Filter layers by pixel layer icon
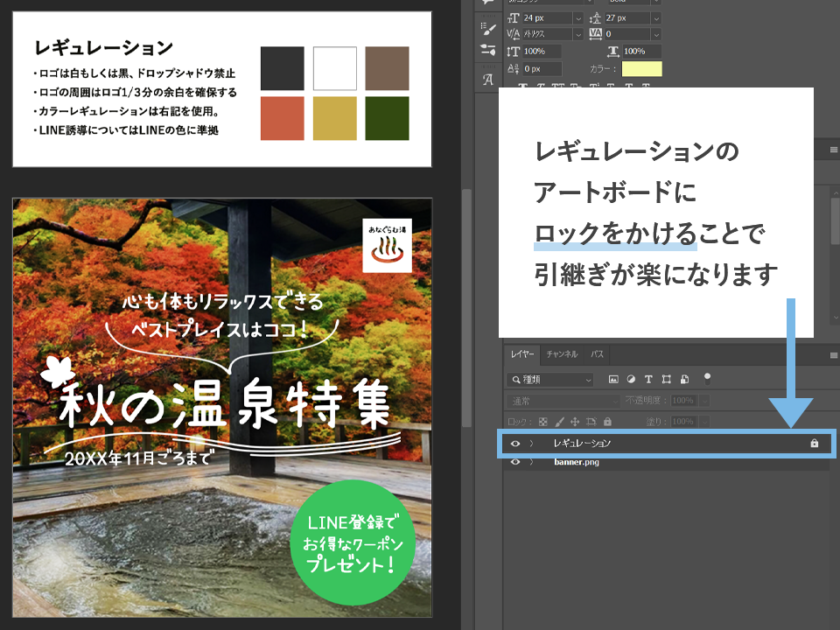Screen dimensions: 840x630 tap(612, 380)
